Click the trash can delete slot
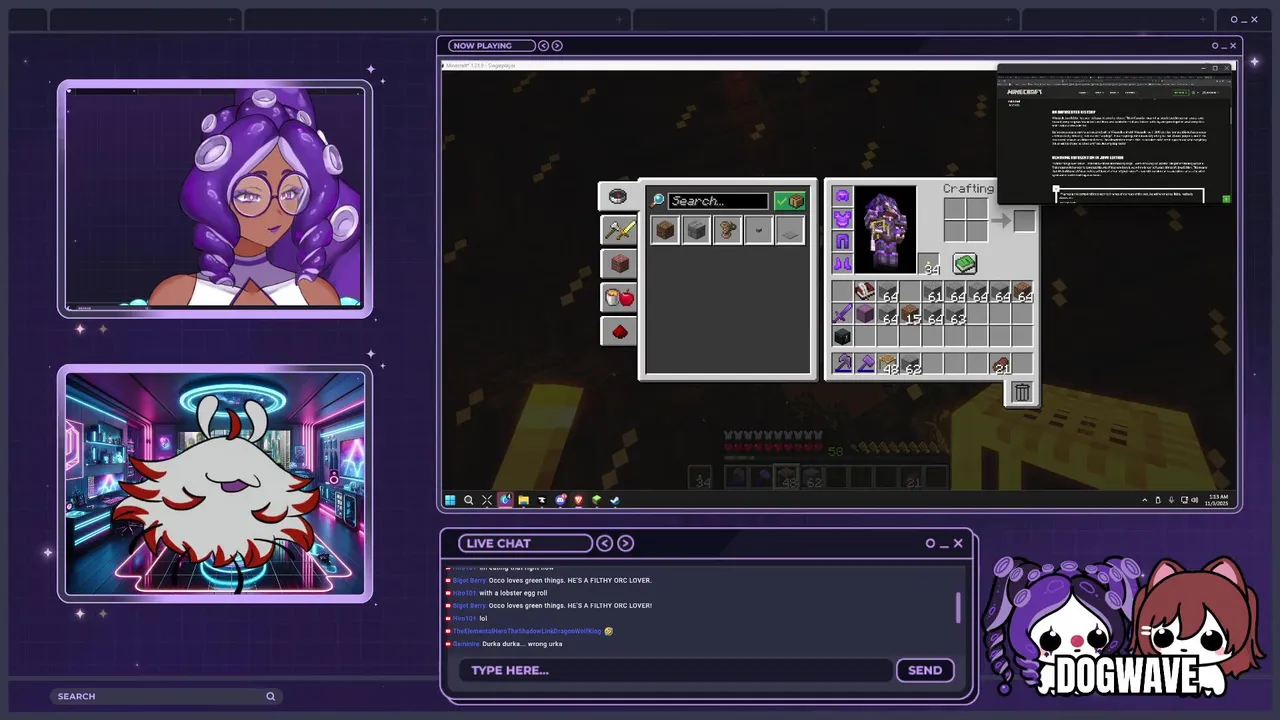This screenshot has height=720, width=1280. coord(1021,393)
